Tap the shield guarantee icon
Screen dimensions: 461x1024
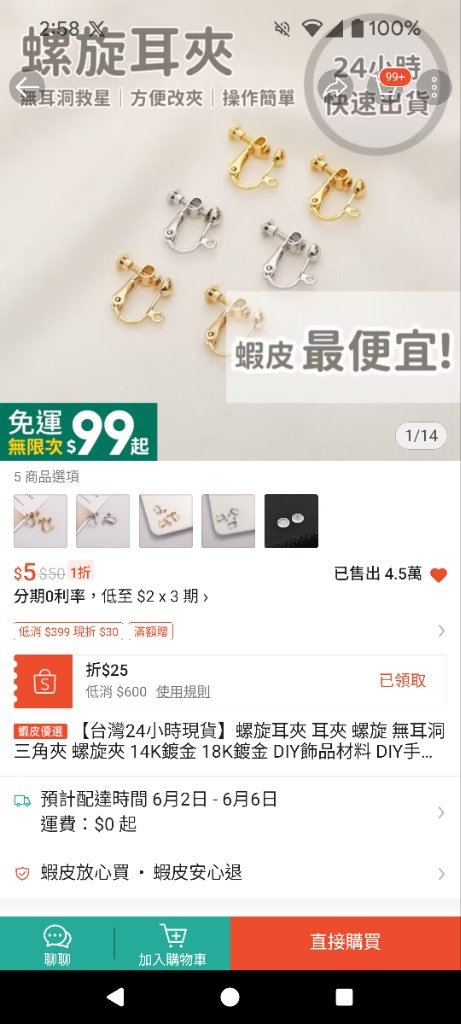point(22,873)
